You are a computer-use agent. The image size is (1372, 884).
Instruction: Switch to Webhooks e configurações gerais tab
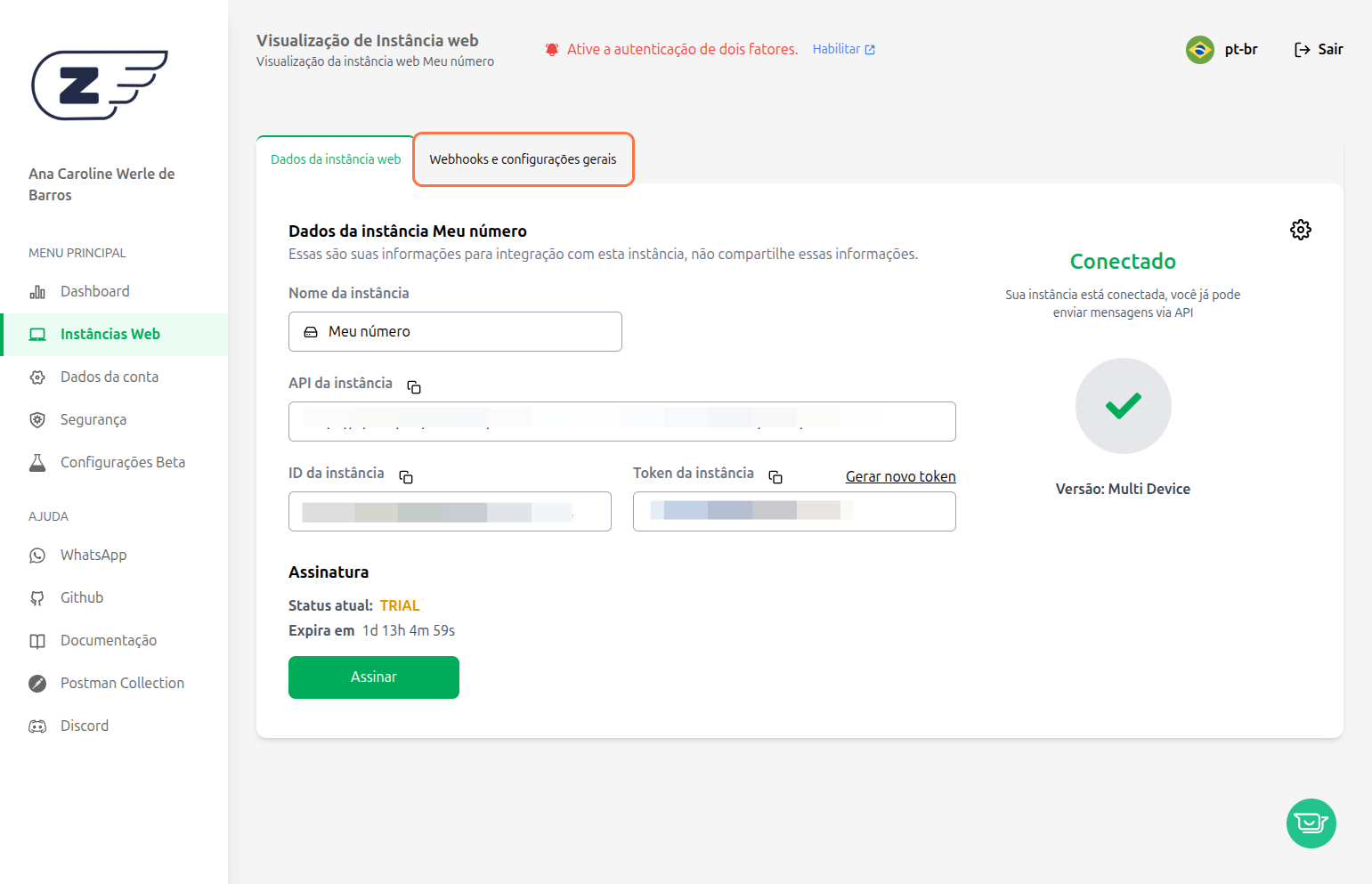(x=523, y=159)
